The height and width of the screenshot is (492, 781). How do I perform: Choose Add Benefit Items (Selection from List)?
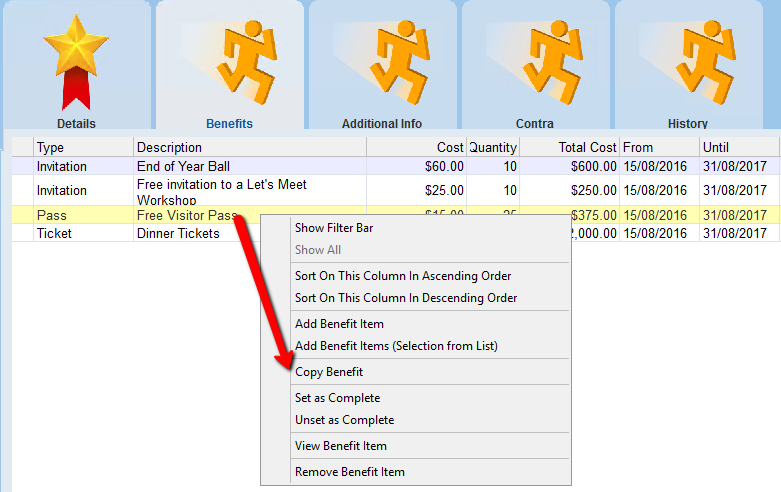396,346
